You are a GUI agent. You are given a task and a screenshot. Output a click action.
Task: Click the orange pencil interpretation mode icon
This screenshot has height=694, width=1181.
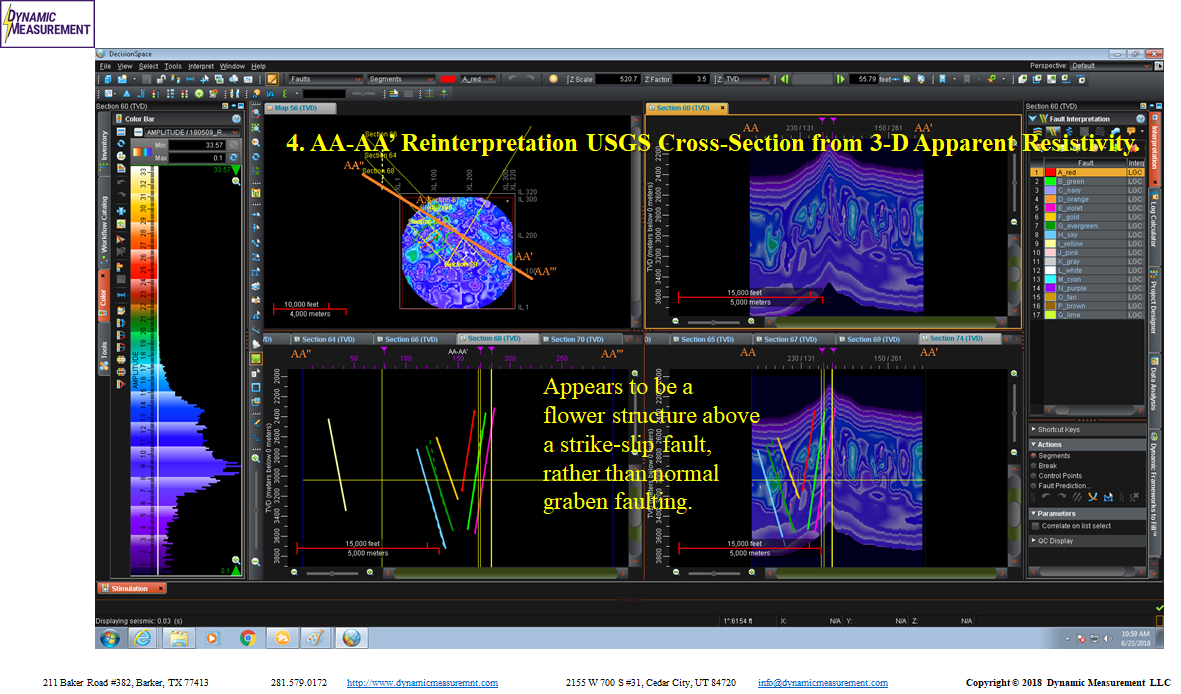coord(272,79)
